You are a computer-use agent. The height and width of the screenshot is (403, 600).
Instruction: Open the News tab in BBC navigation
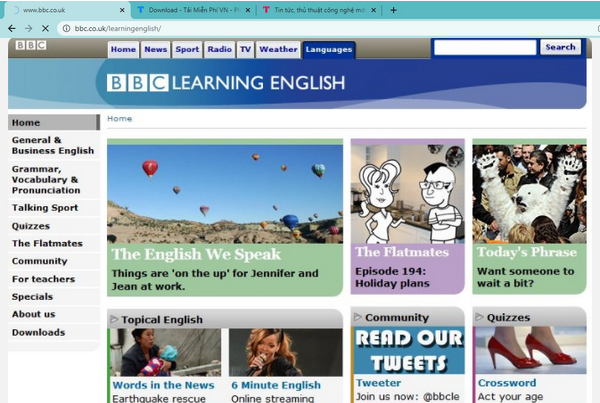[x=156, y=49]
